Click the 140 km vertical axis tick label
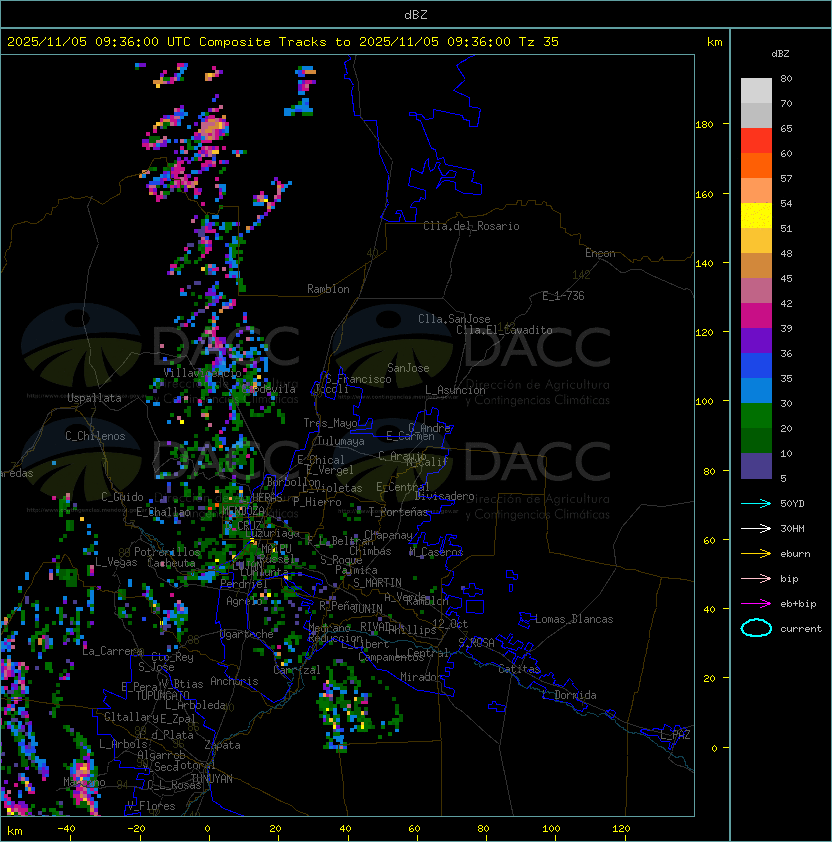The width and height of the screenshot is (832, 842). (x=704, y=264)
